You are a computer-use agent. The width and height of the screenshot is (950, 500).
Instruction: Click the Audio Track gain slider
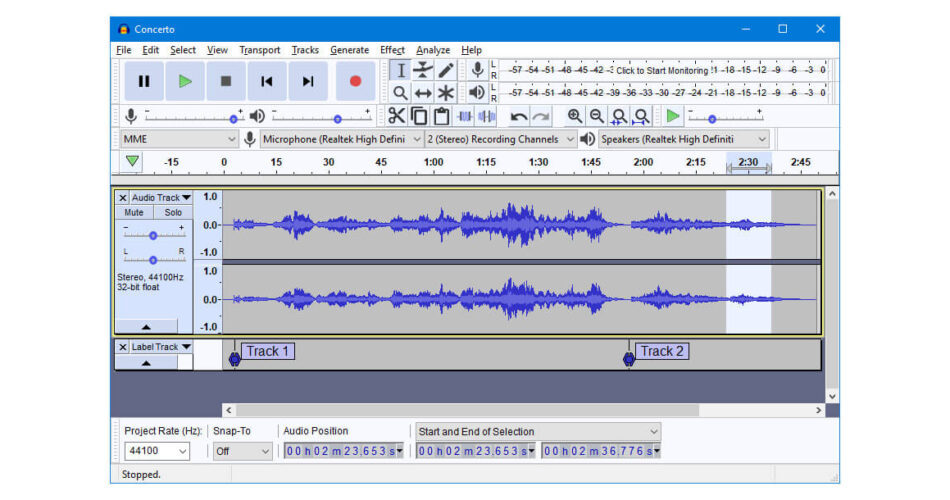coord(153,236)
